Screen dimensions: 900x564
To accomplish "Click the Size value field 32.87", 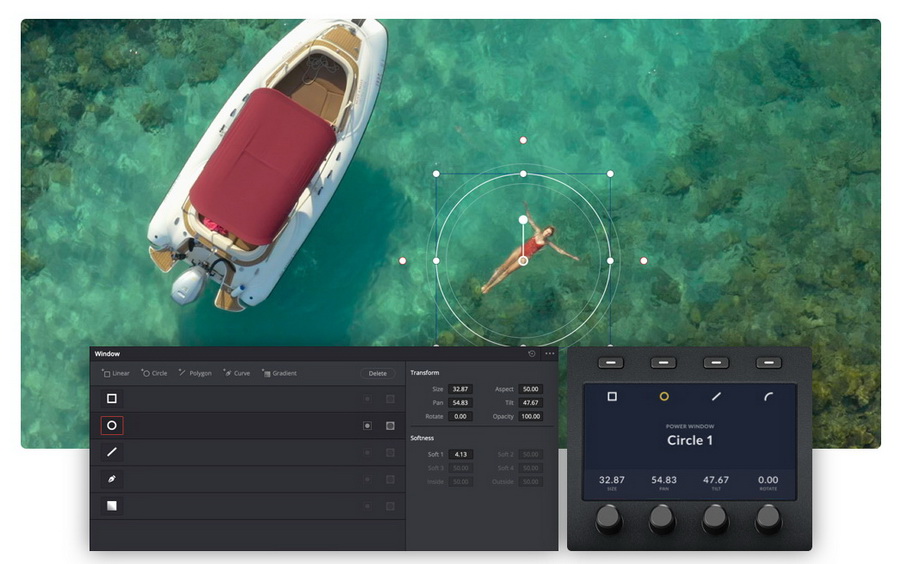I will 460,389.
